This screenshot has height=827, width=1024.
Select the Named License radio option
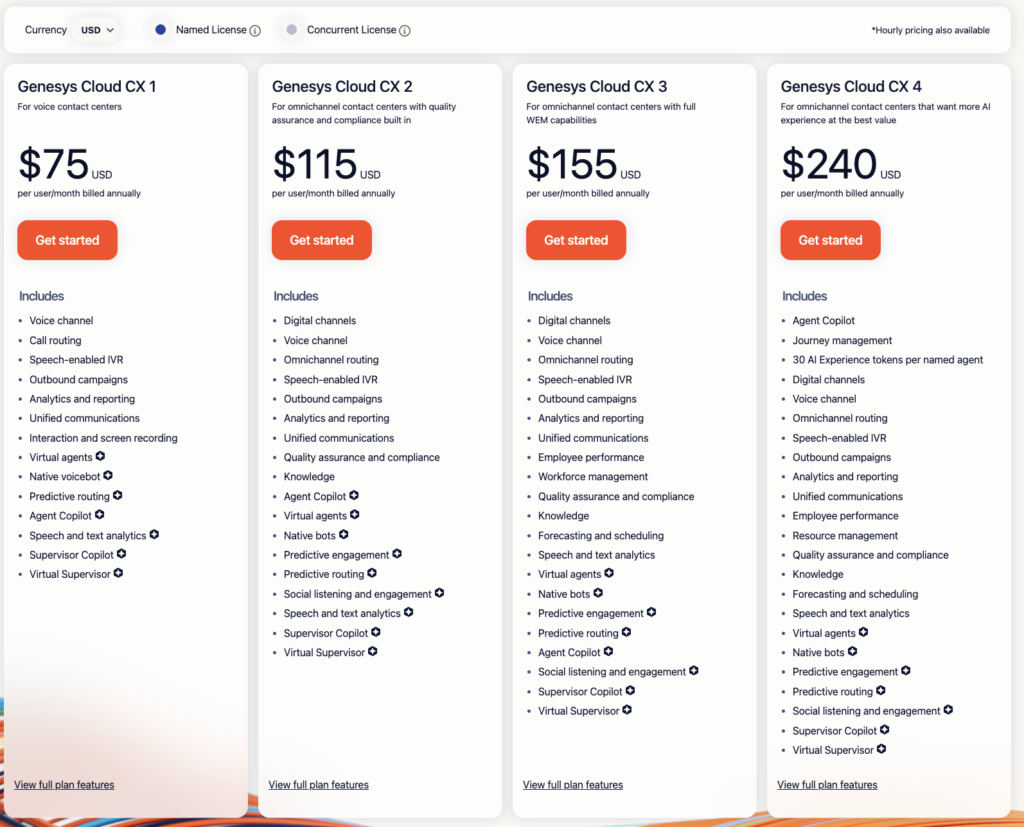(x=161, y=30)
